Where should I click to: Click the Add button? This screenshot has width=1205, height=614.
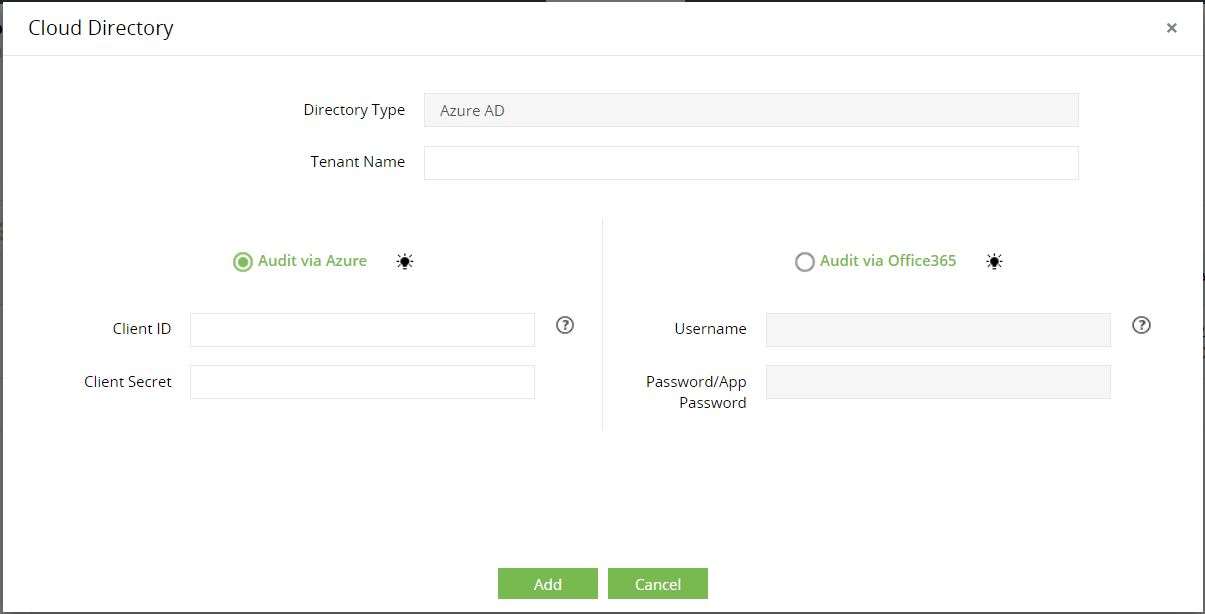547,584
